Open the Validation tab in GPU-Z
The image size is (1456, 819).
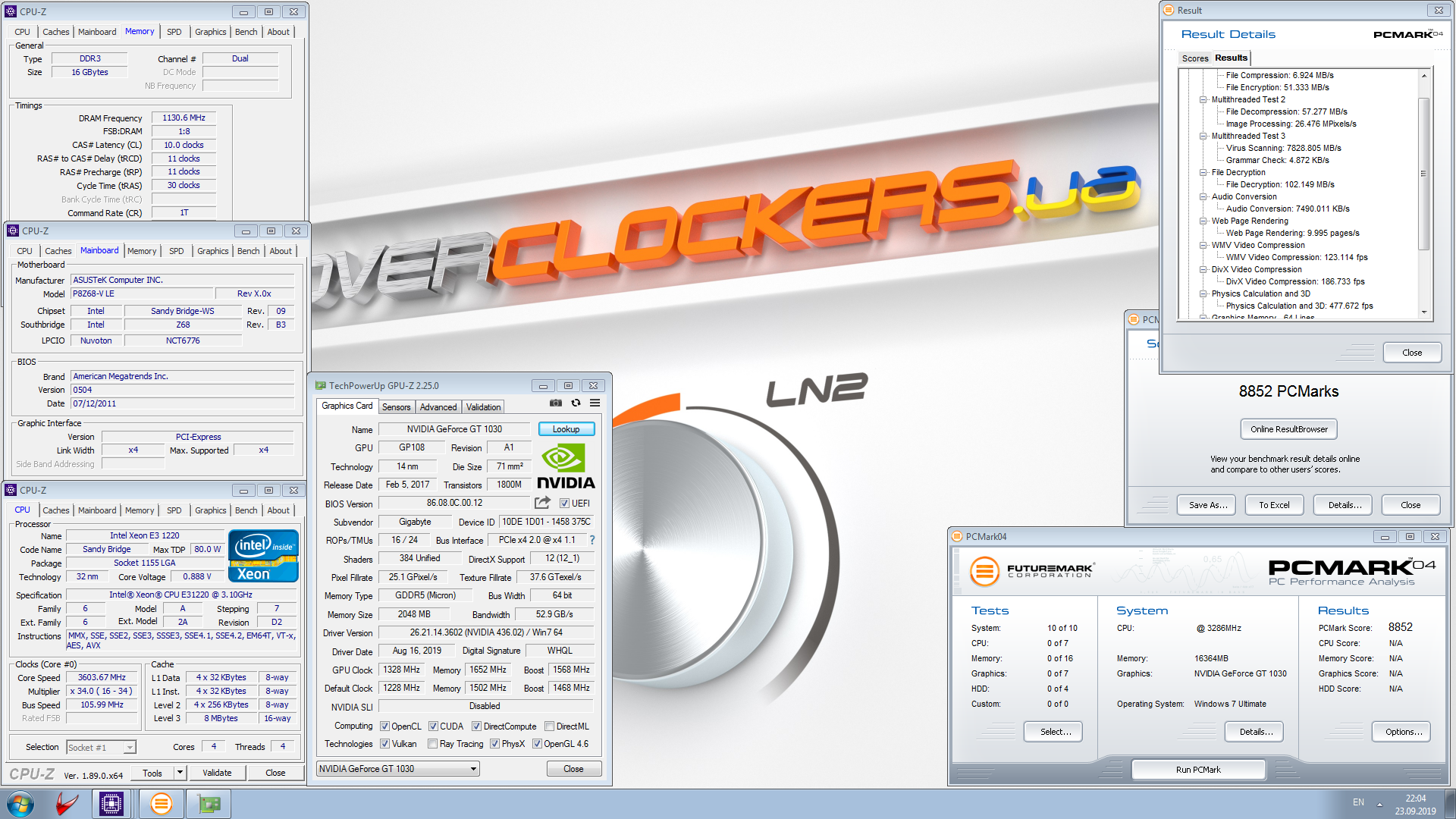tap(483, 407)
